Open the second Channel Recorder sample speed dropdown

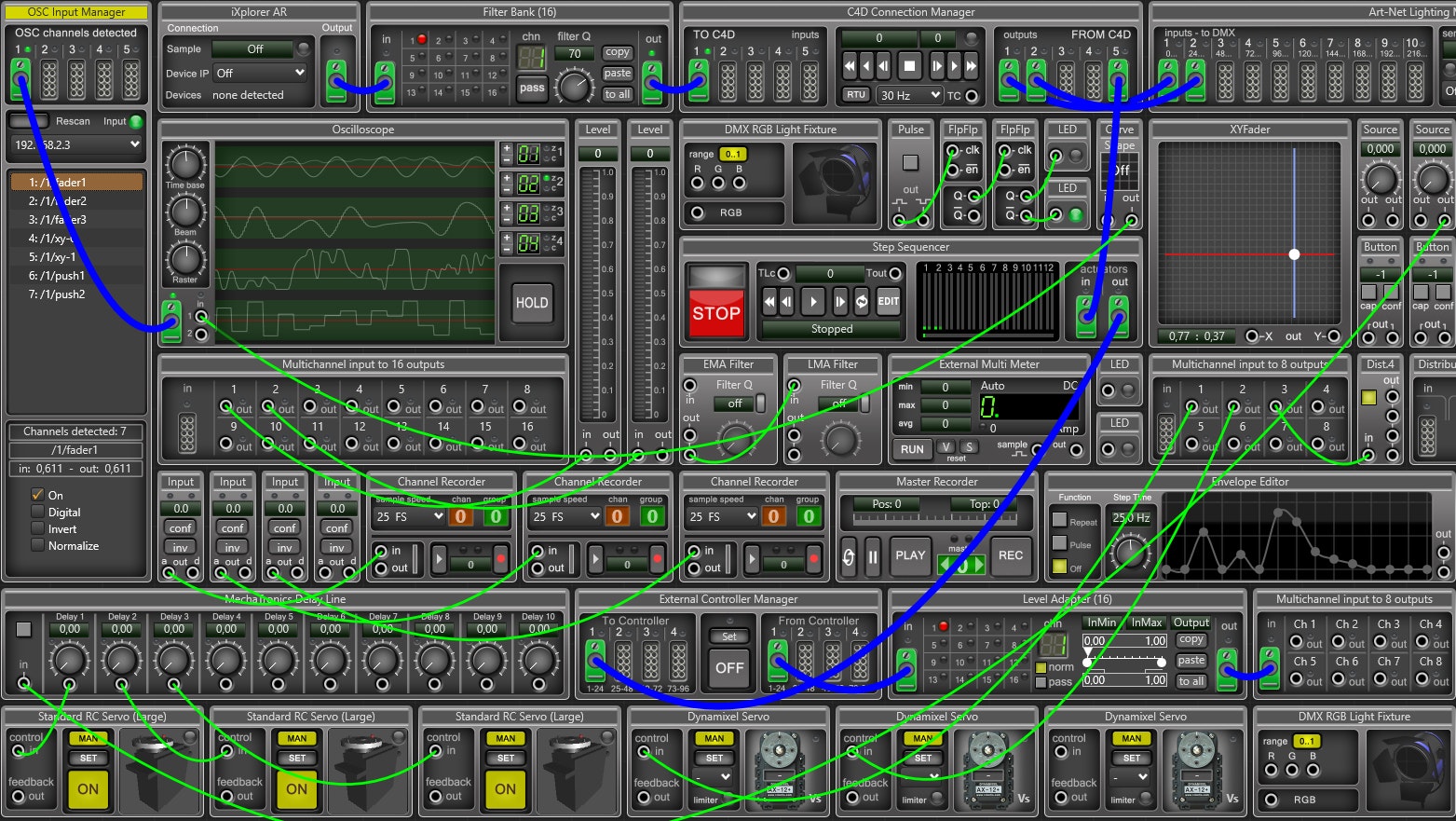pos(565,516)
